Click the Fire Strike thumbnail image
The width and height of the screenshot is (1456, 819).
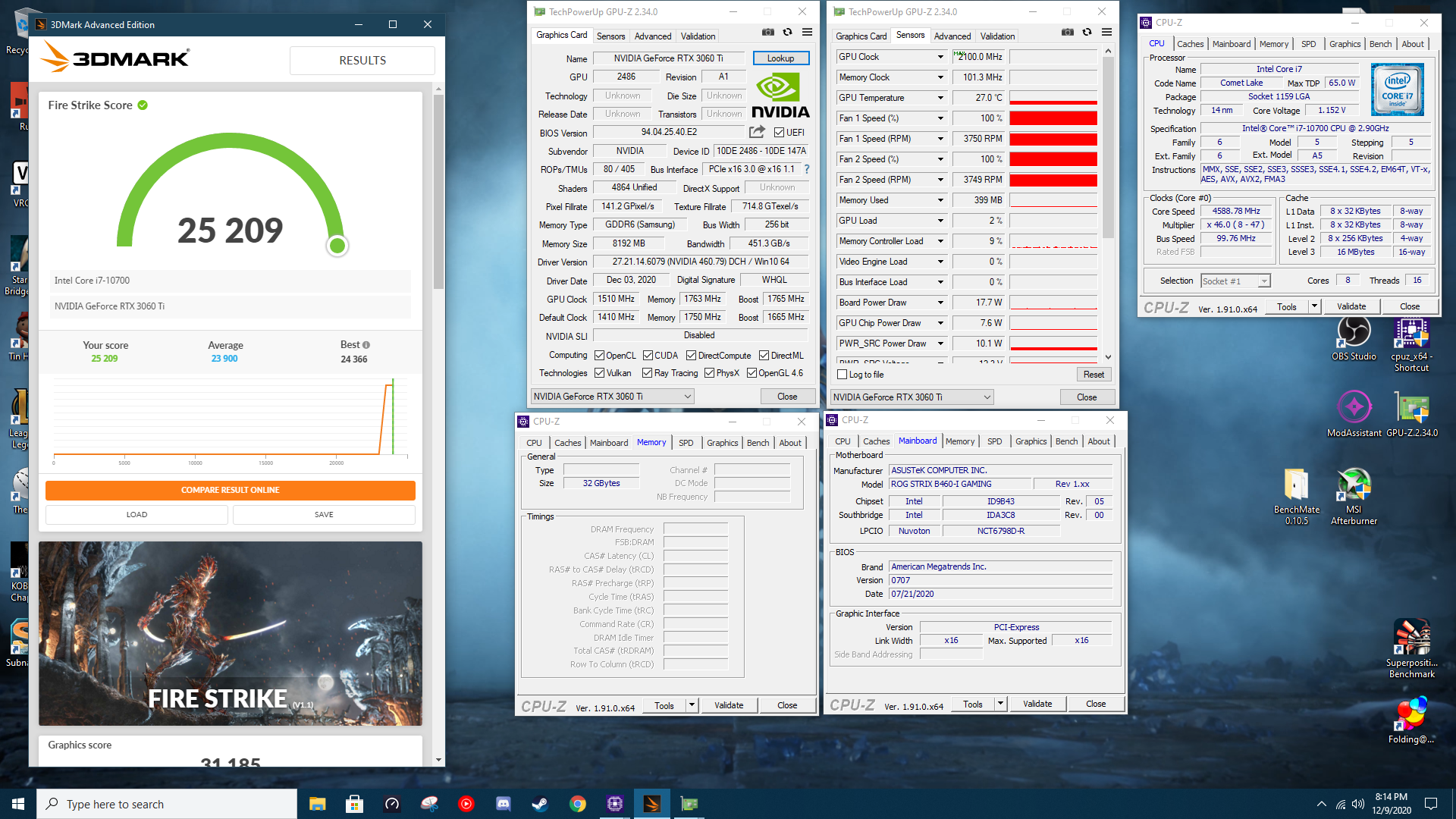click(231, 633)
